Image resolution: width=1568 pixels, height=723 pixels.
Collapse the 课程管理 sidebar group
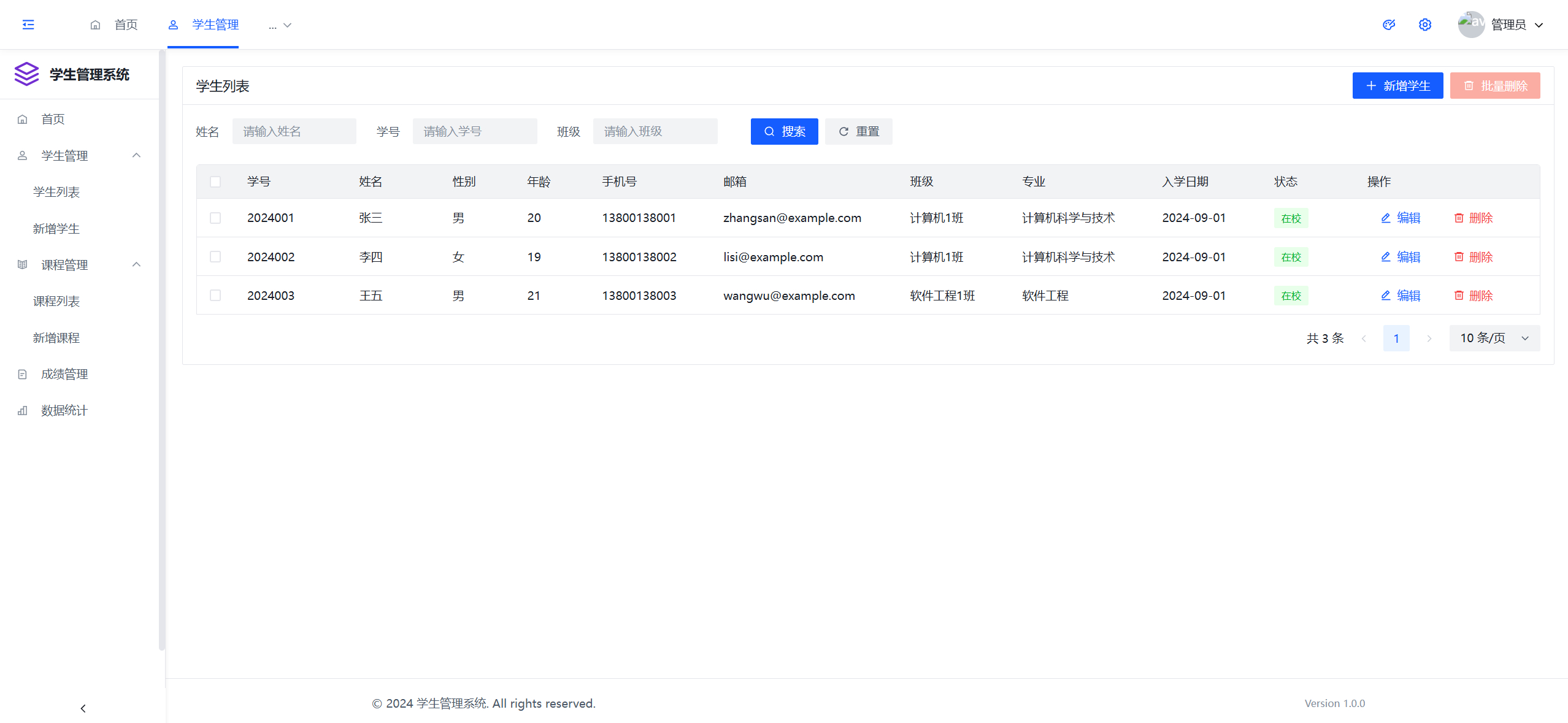click(137, 264)
